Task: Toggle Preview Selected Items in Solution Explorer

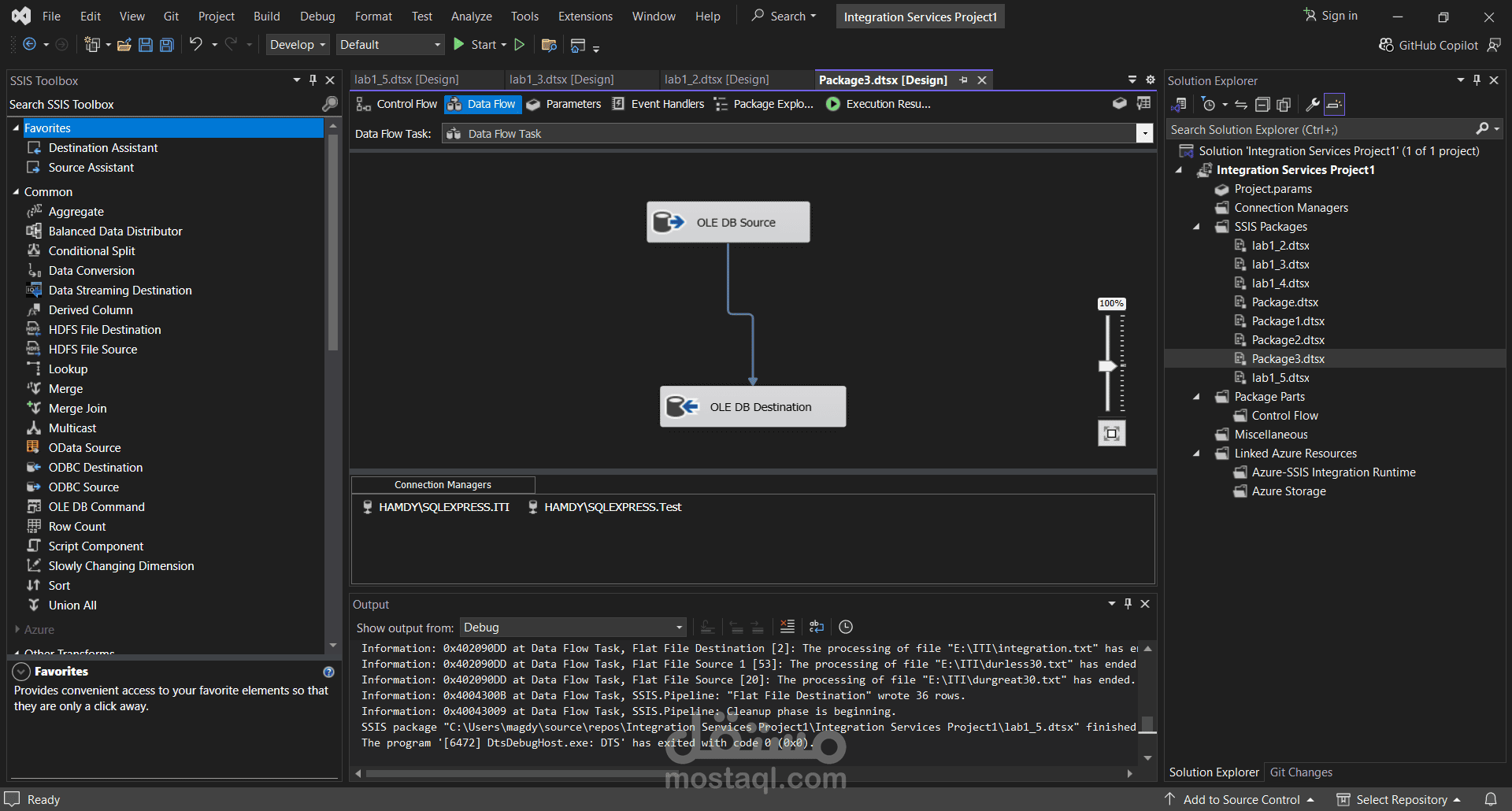Action: click(x=1334, y=105)
